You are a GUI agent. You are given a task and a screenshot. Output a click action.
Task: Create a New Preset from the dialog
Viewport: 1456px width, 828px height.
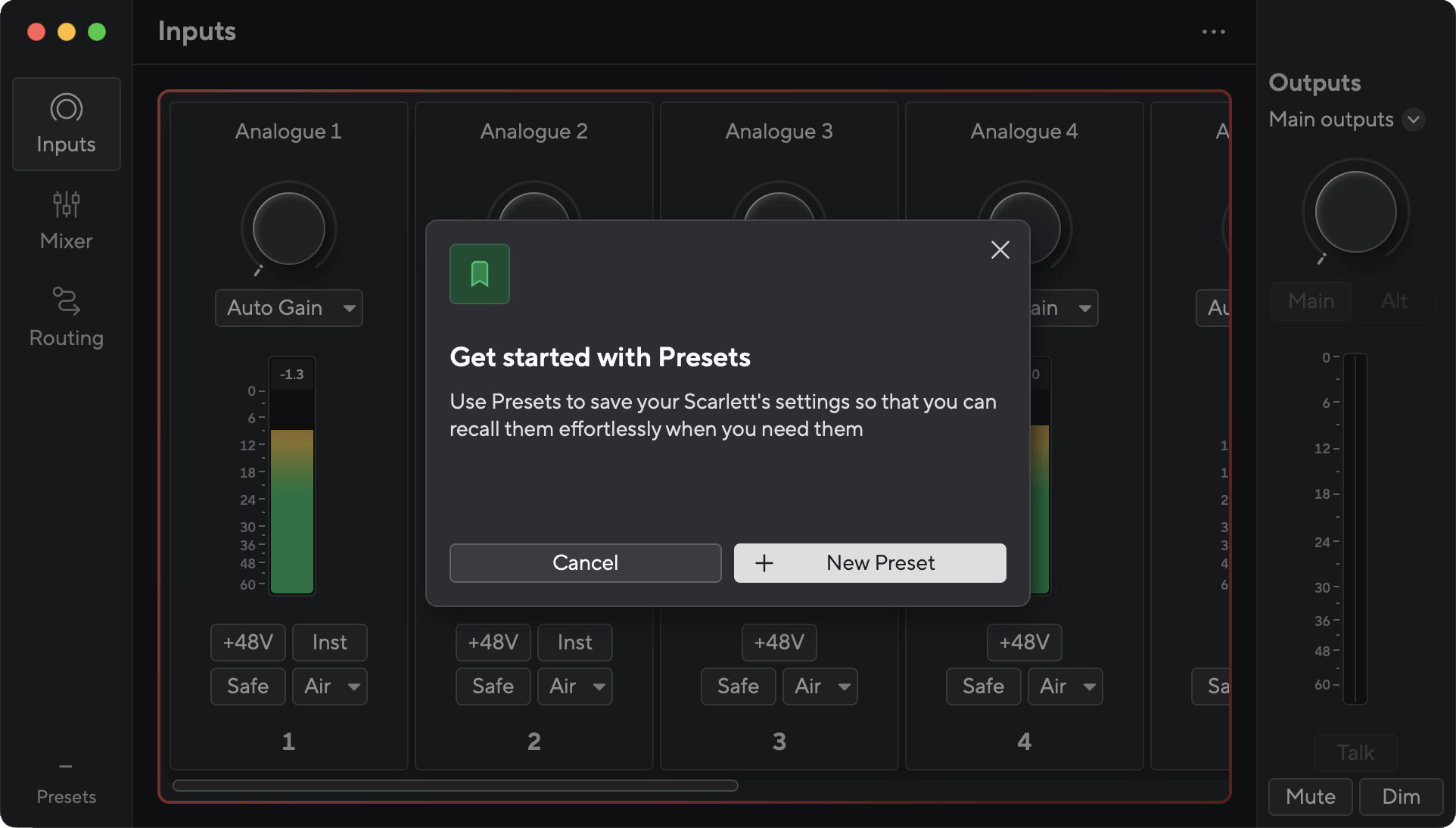coord(869,562)
